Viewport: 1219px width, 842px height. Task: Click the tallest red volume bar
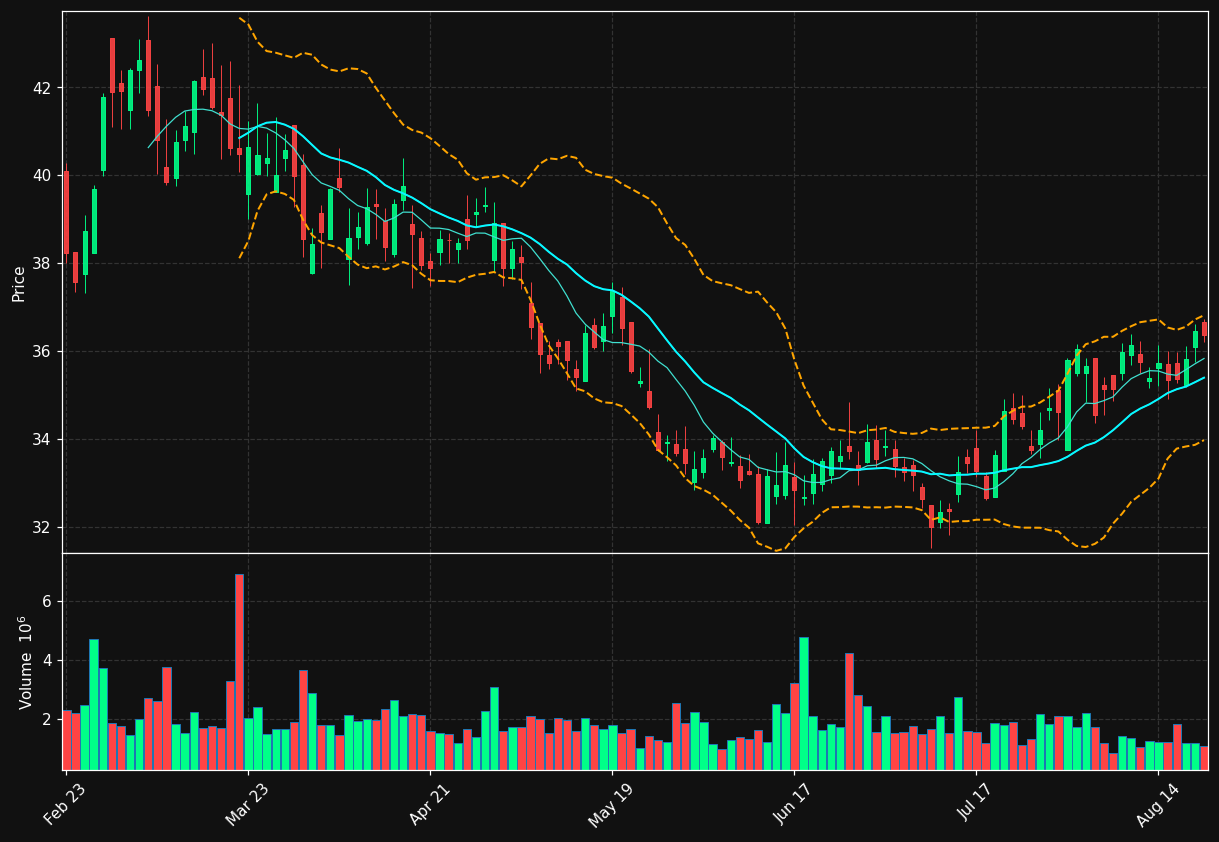pyautogui.click(x=239, y=672)
